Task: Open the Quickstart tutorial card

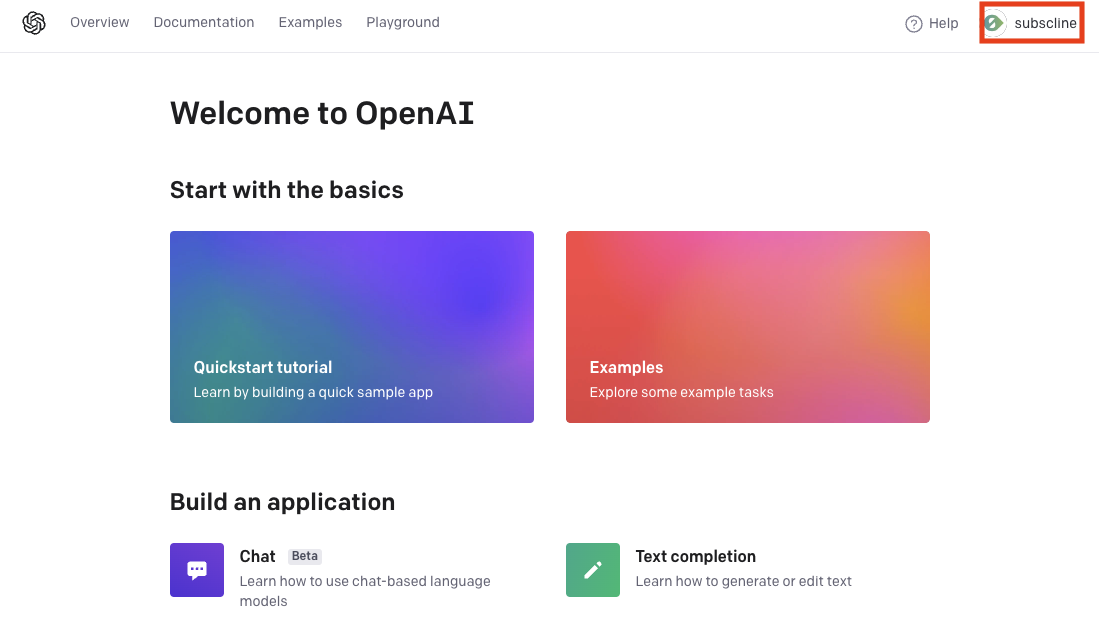Action: click(x=352, y=327)
